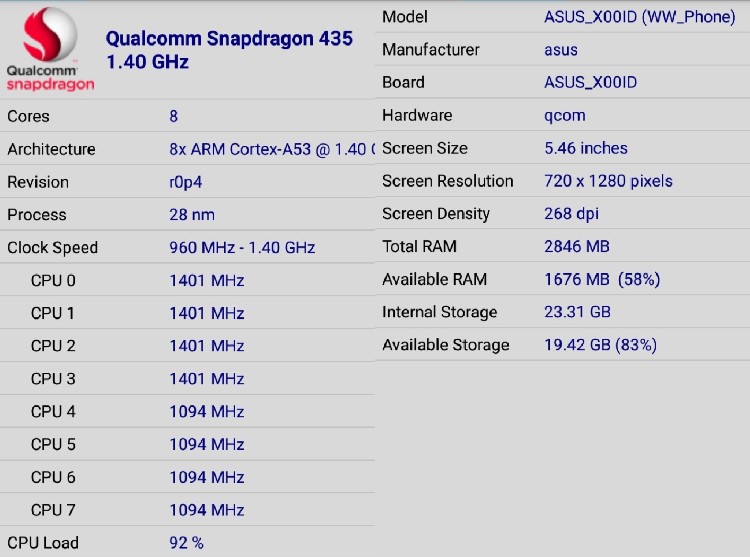The width and height of the screenshot is (750, 557).
Task: Select the Screen Size label
Action: click(425, 148)
